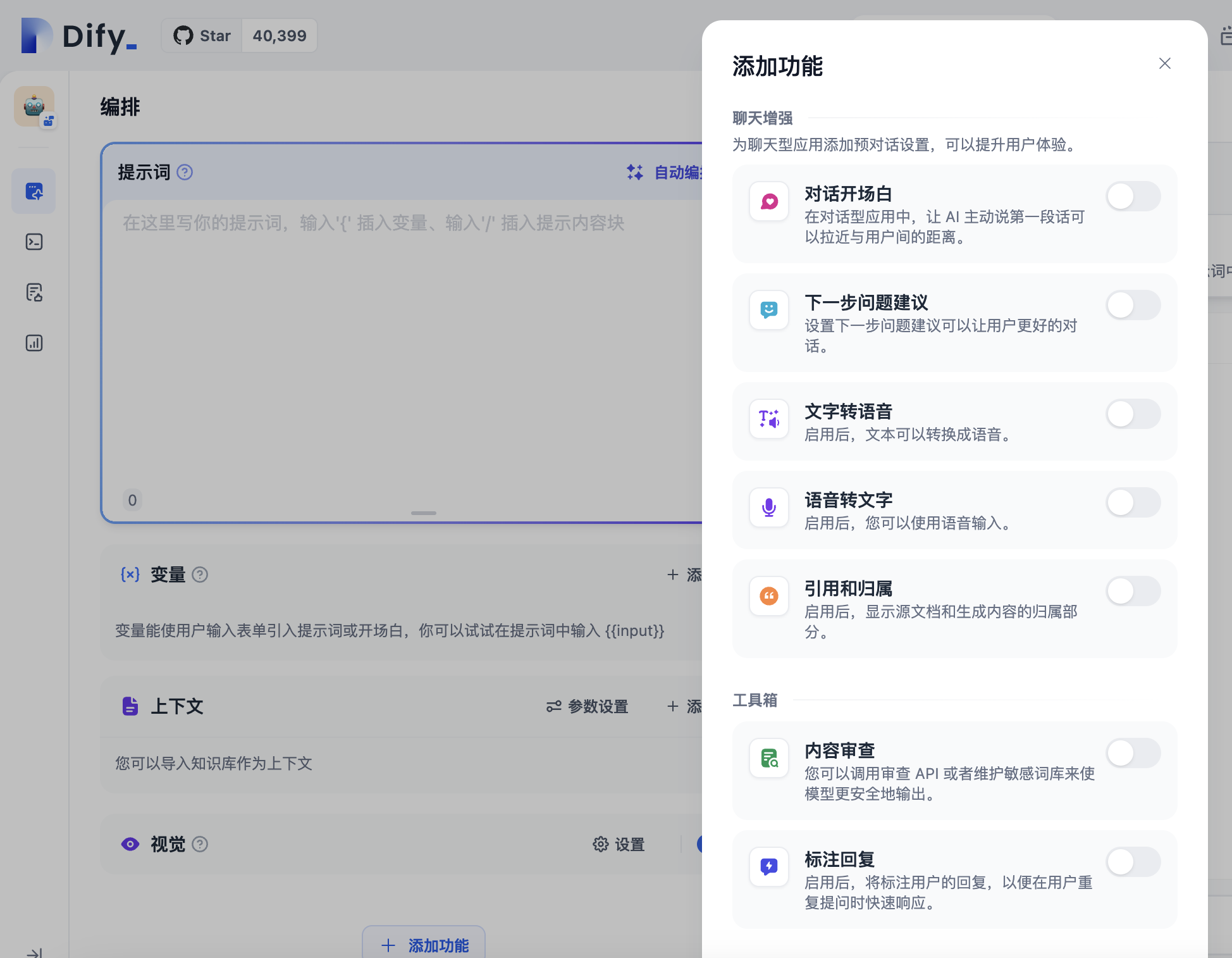Click the help icon beside 变量

pos(200,575)
